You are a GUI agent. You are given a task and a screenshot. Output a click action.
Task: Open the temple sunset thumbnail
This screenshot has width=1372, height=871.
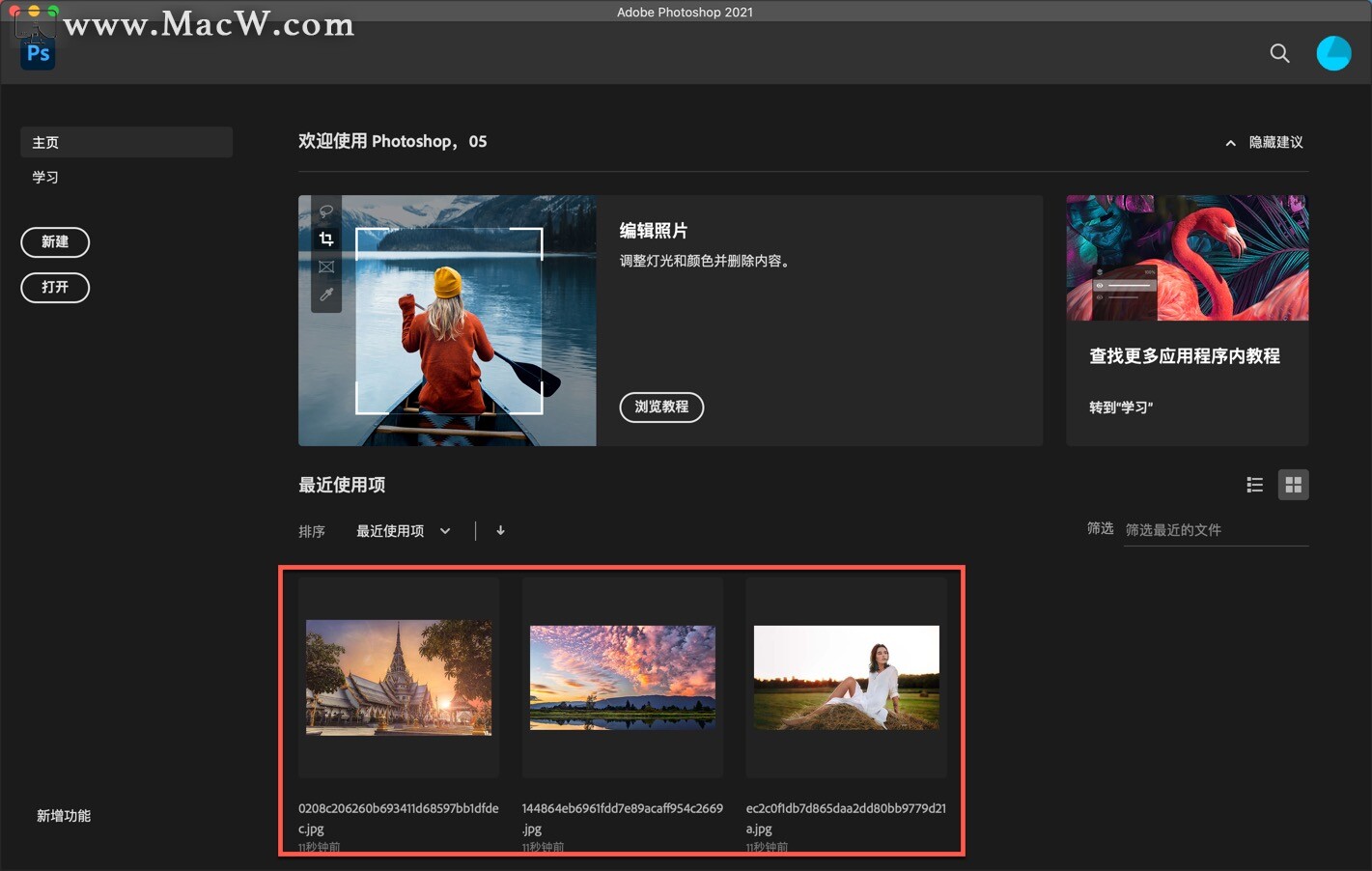click(x=399, y=677)
